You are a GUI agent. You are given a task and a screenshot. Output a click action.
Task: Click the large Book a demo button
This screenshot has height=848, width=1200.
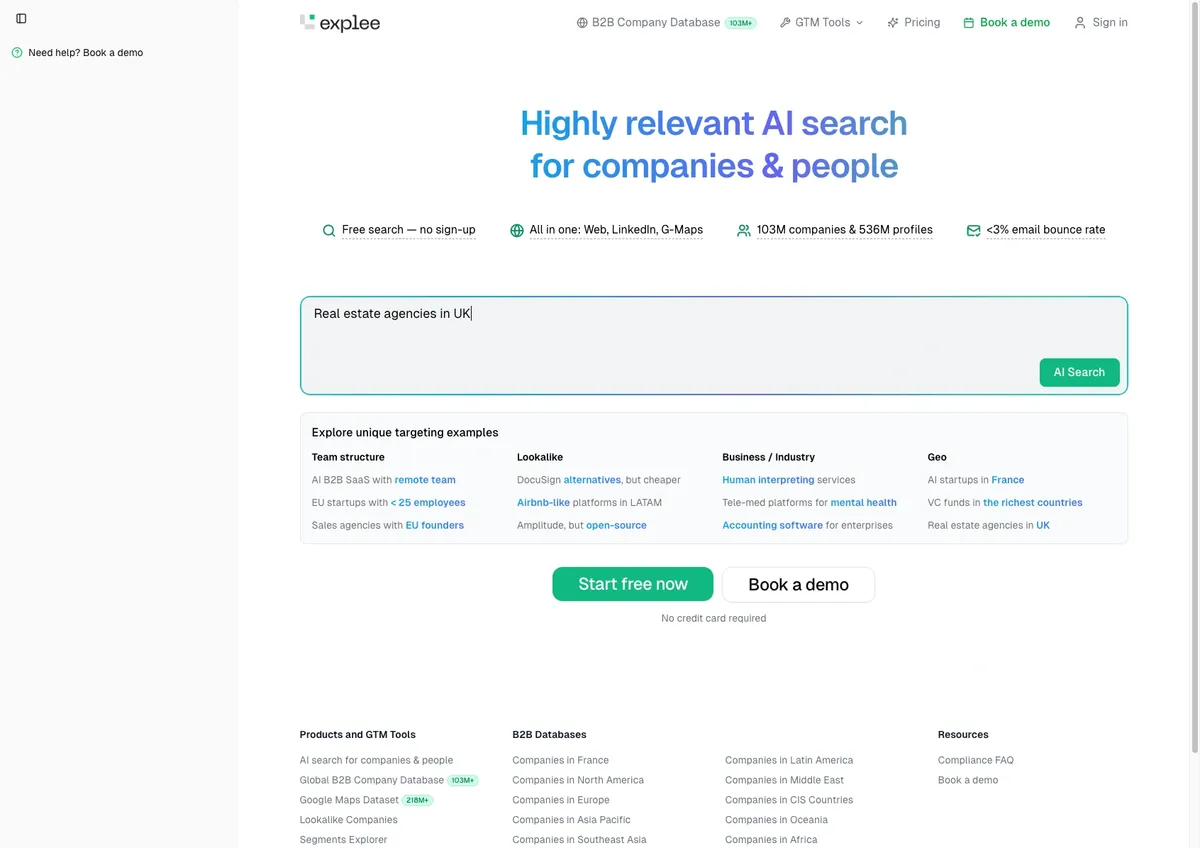798,584
